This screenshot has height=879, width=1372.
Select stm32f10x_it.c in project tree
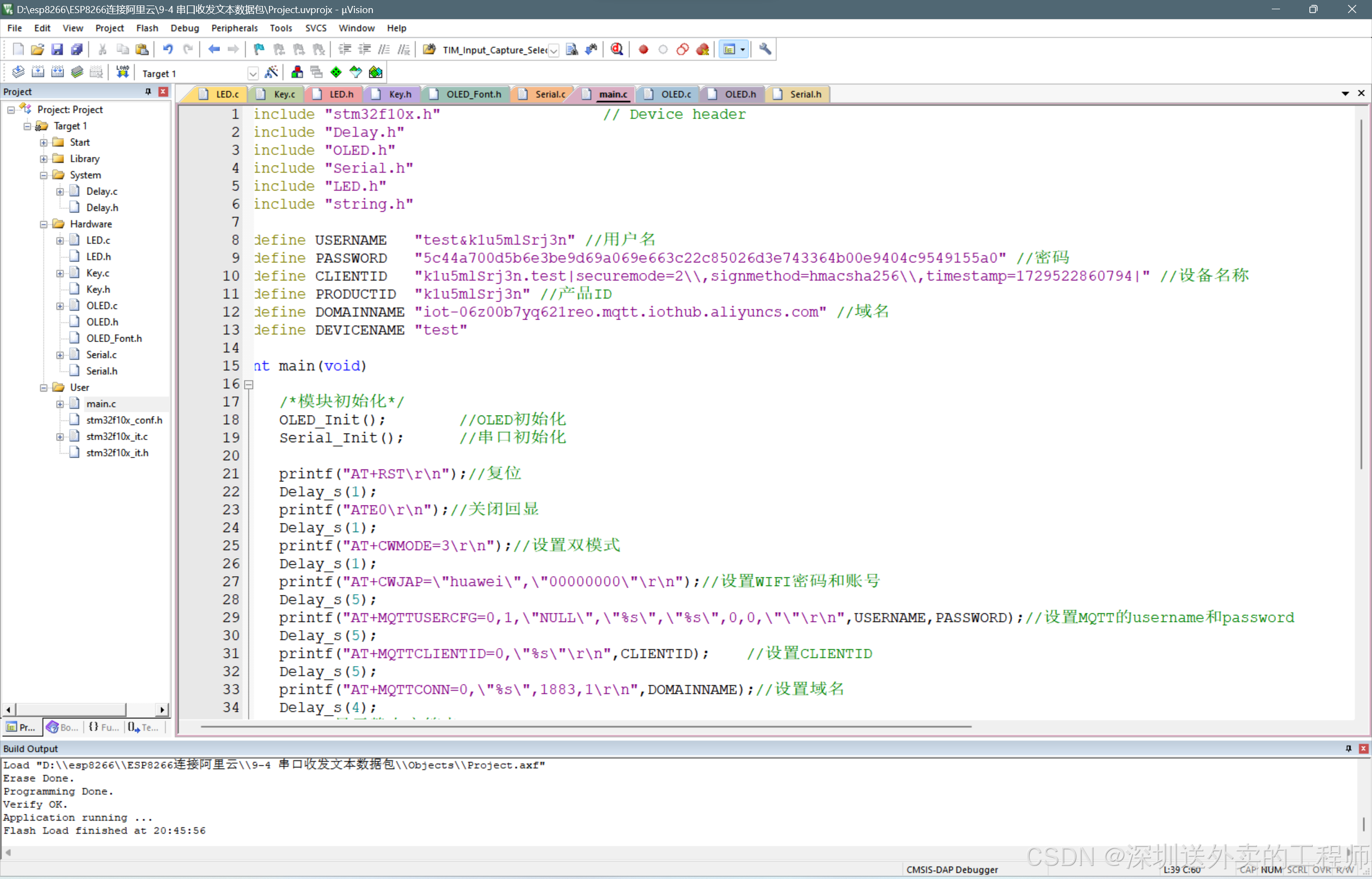coord(117,437)
